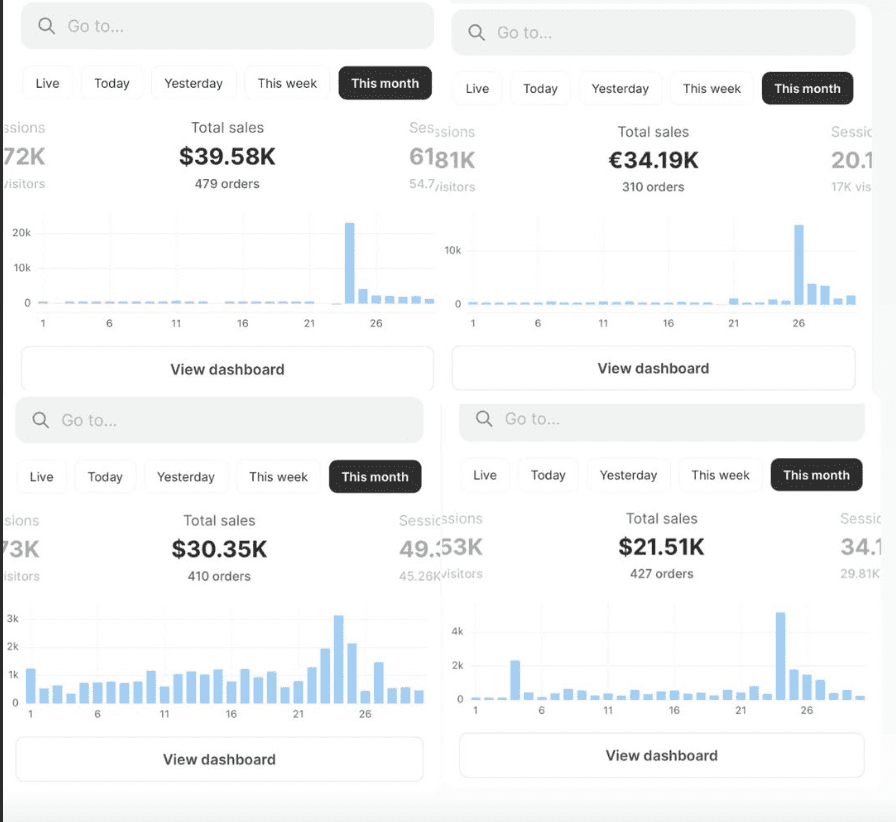Choose Today in the $30.35K panel
The height and width of the screenshot is (822, 896).
(105, 477)
